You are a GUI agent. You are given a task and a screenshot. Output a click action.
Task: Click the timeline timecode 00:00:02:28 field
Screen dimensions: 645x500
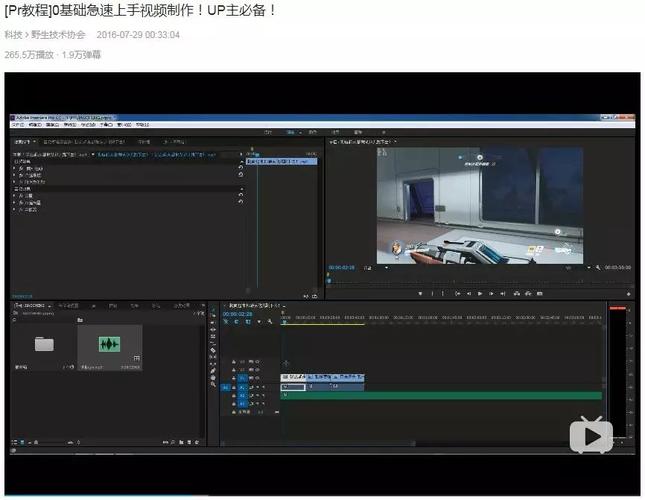[x=238, y=314]
